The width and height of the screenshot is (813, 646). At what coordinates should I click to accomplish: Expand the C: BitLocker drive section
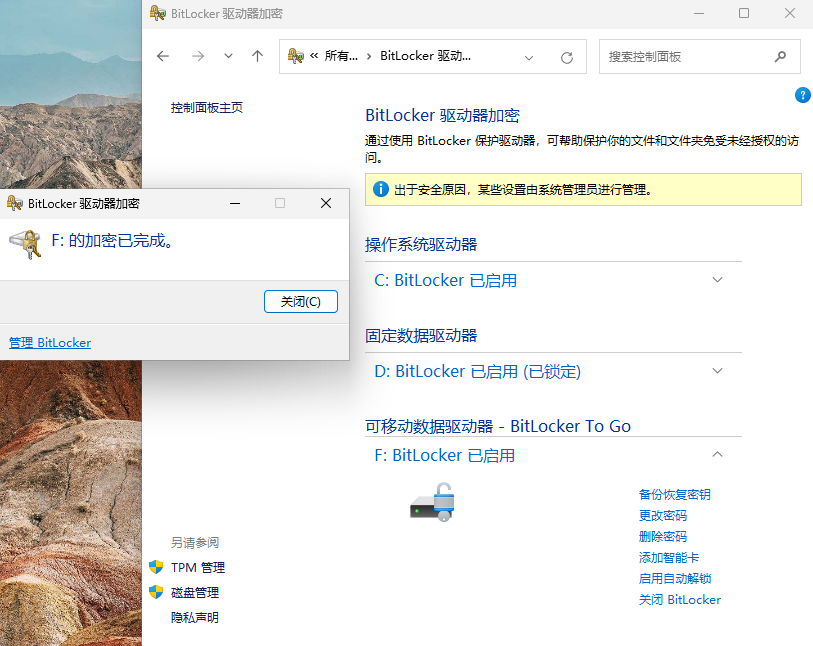[x=717, y=280]
